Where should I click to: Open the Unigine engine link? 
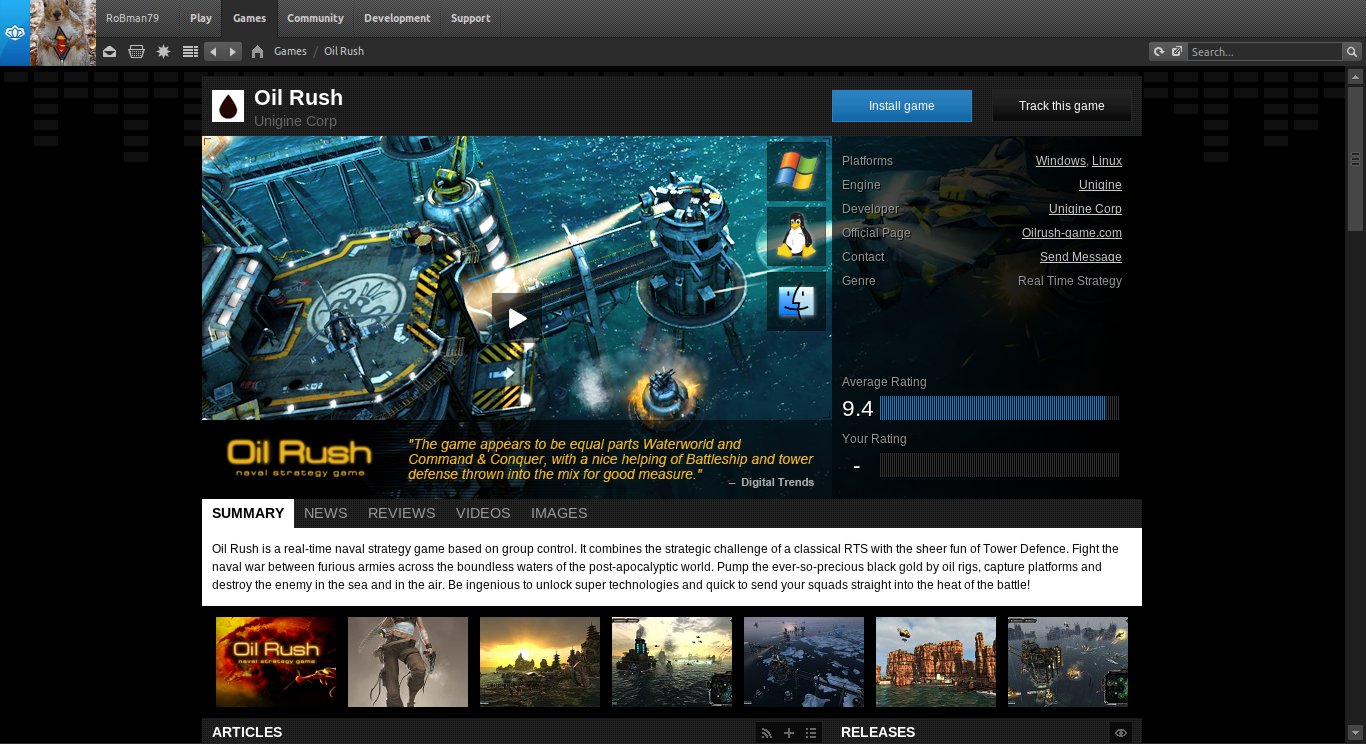[x=1100, y=185]
